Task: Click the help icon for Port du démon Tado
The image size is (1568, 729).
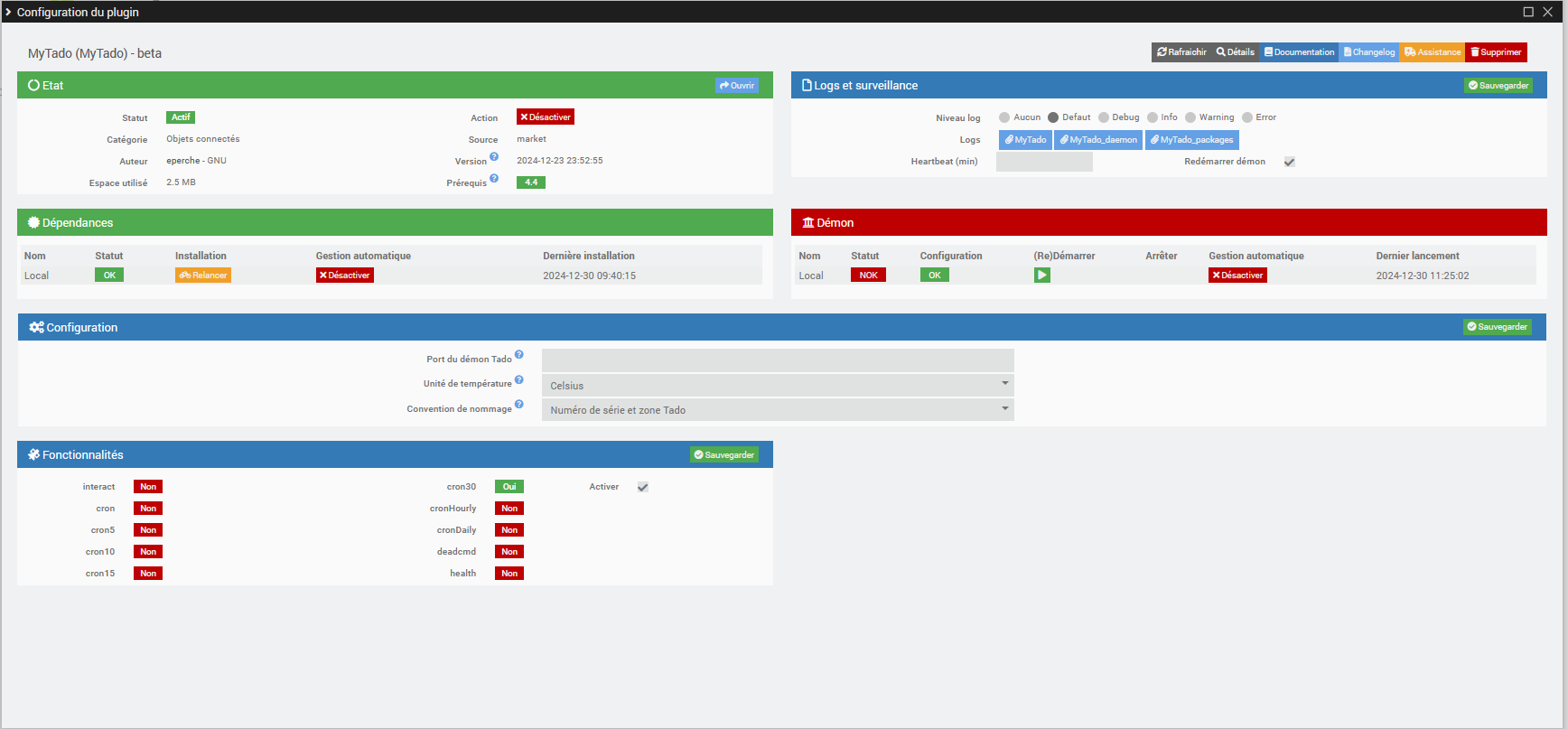Action: point(519,354)
